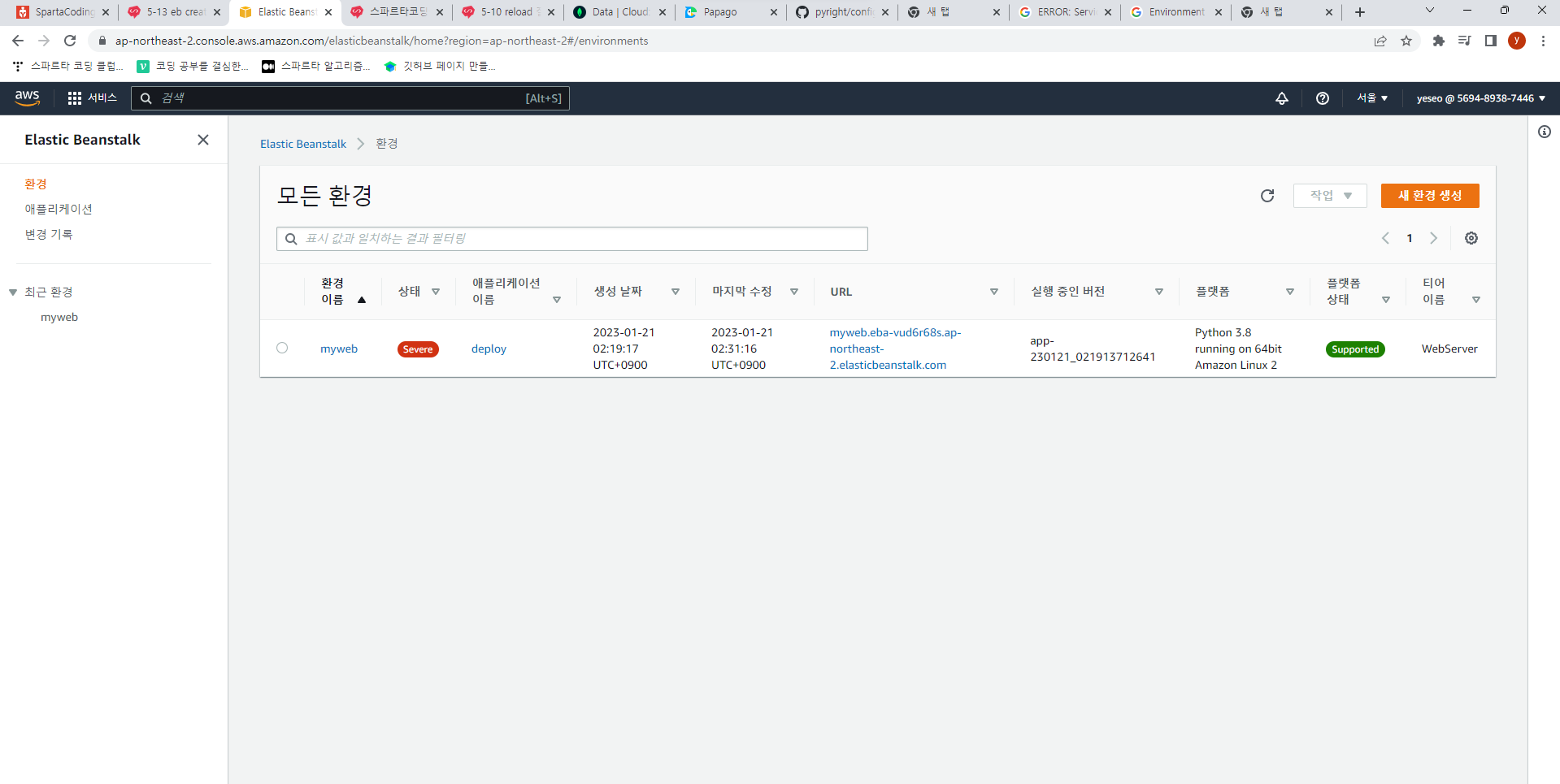Open a new browser tab
This screenshot has width=1560, height=784.
pos(1360,12)
